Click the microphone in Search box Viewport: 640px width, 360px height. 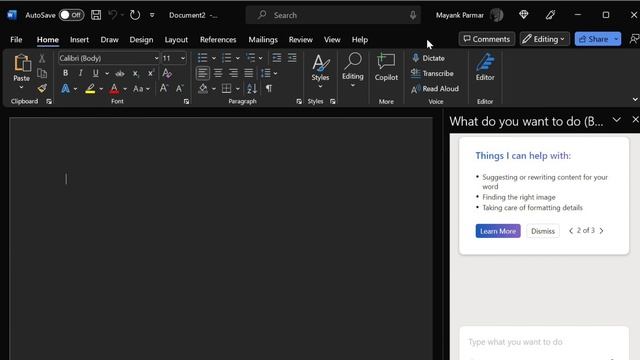pyautogui.click(x=413, y=15)
